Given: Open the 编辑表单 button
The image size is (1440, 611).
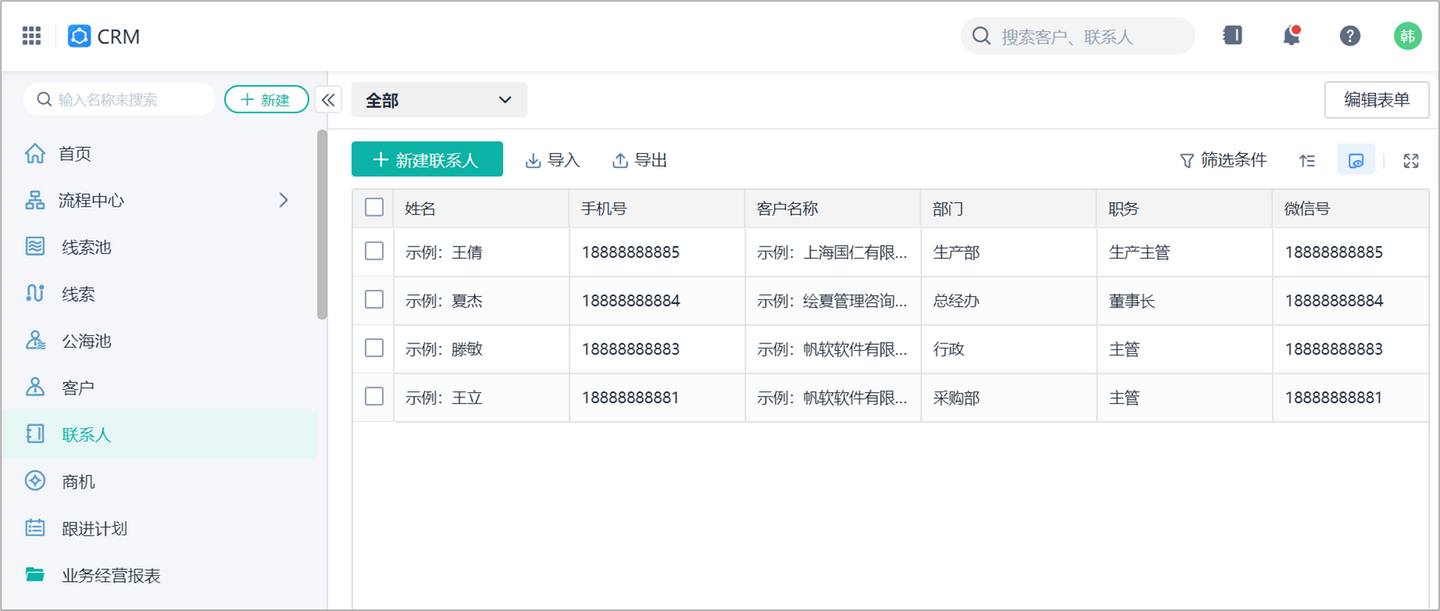Looking at the screenshot, I should point(1376,100).
